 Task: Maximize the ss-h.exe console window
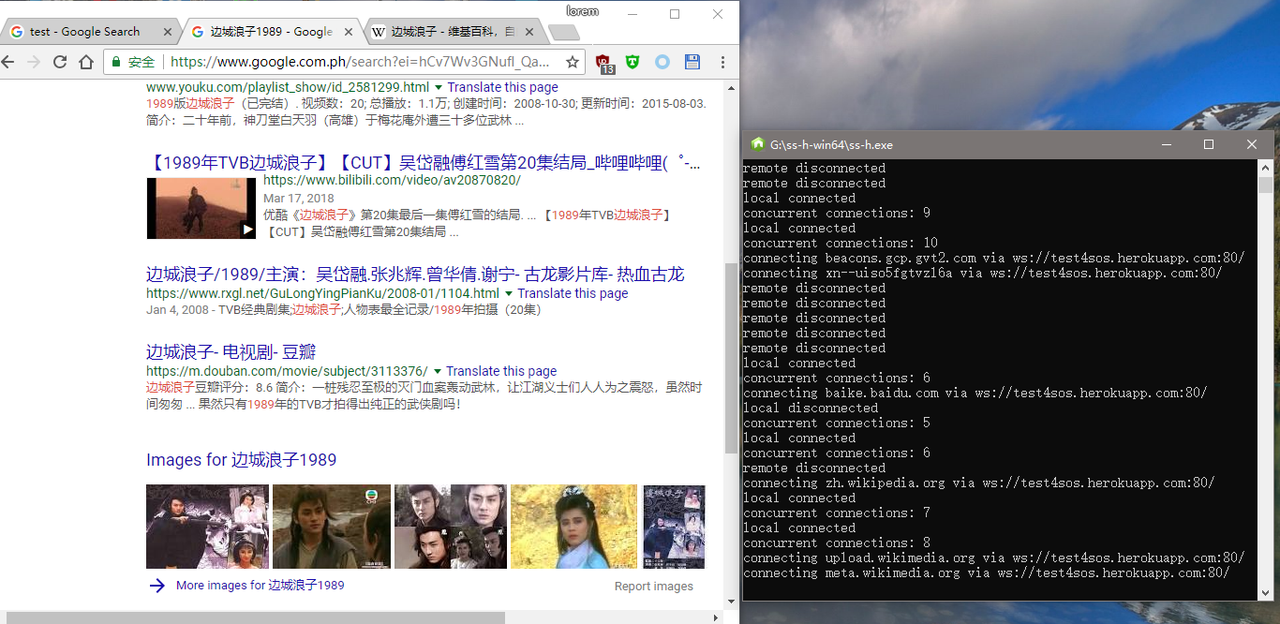1209,145
